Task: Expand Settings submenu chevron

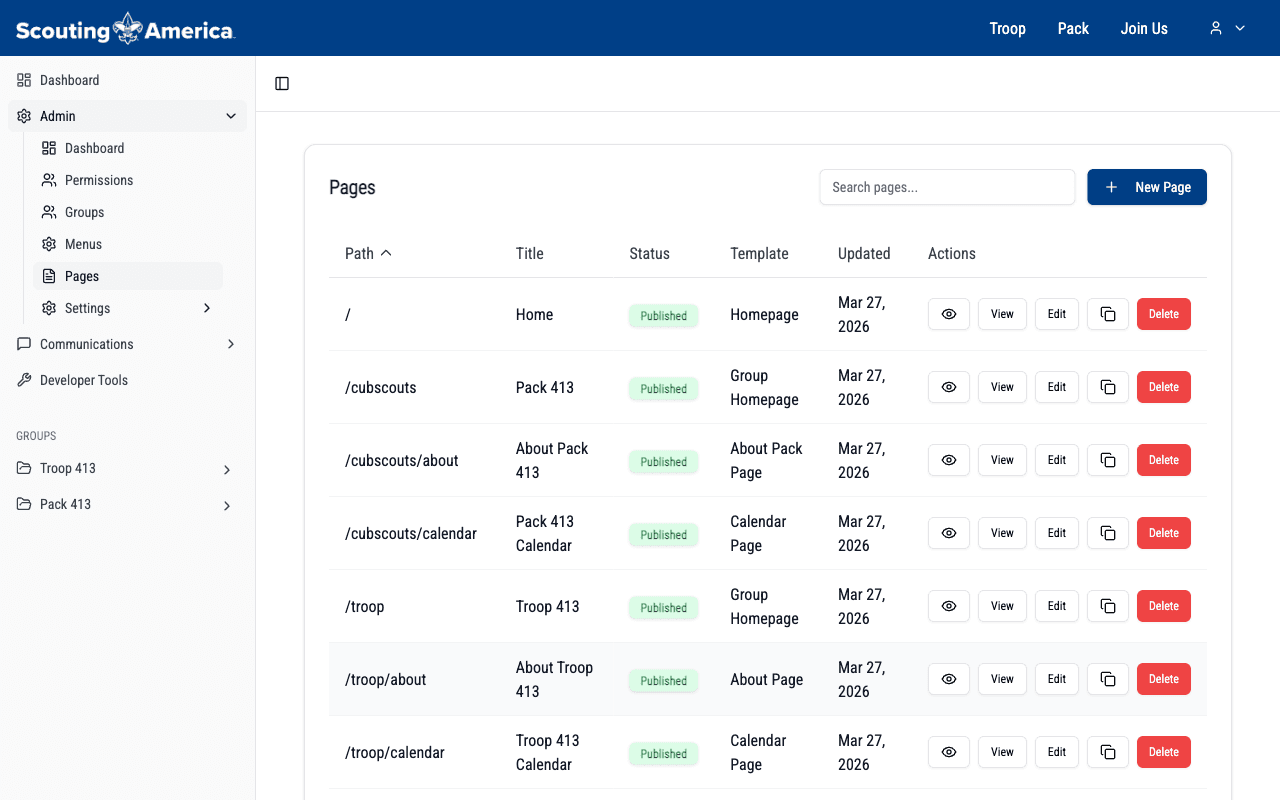Action: (x=207, y=308)
